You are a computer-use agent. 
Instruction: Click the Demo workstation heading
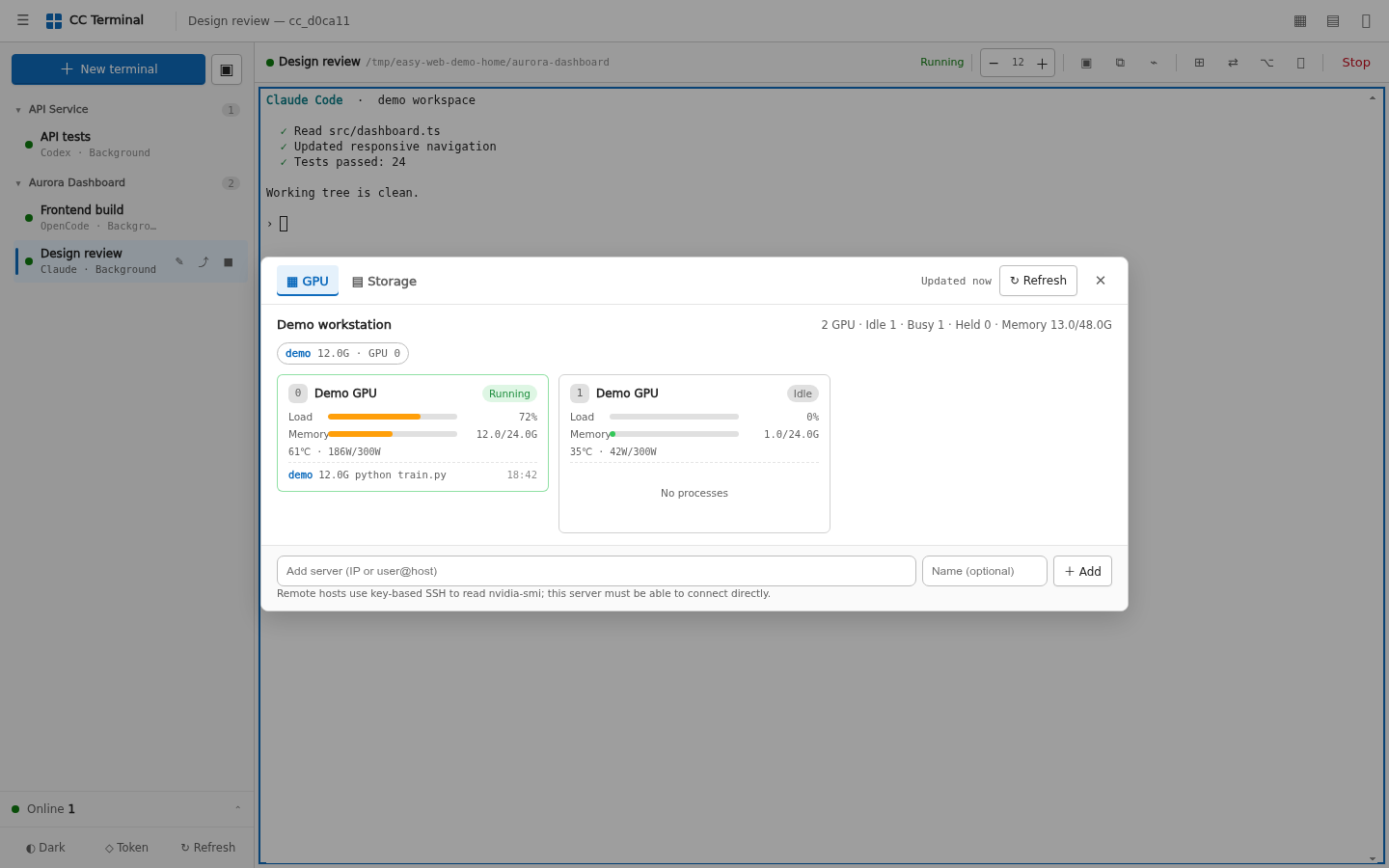tap(334, 325)
